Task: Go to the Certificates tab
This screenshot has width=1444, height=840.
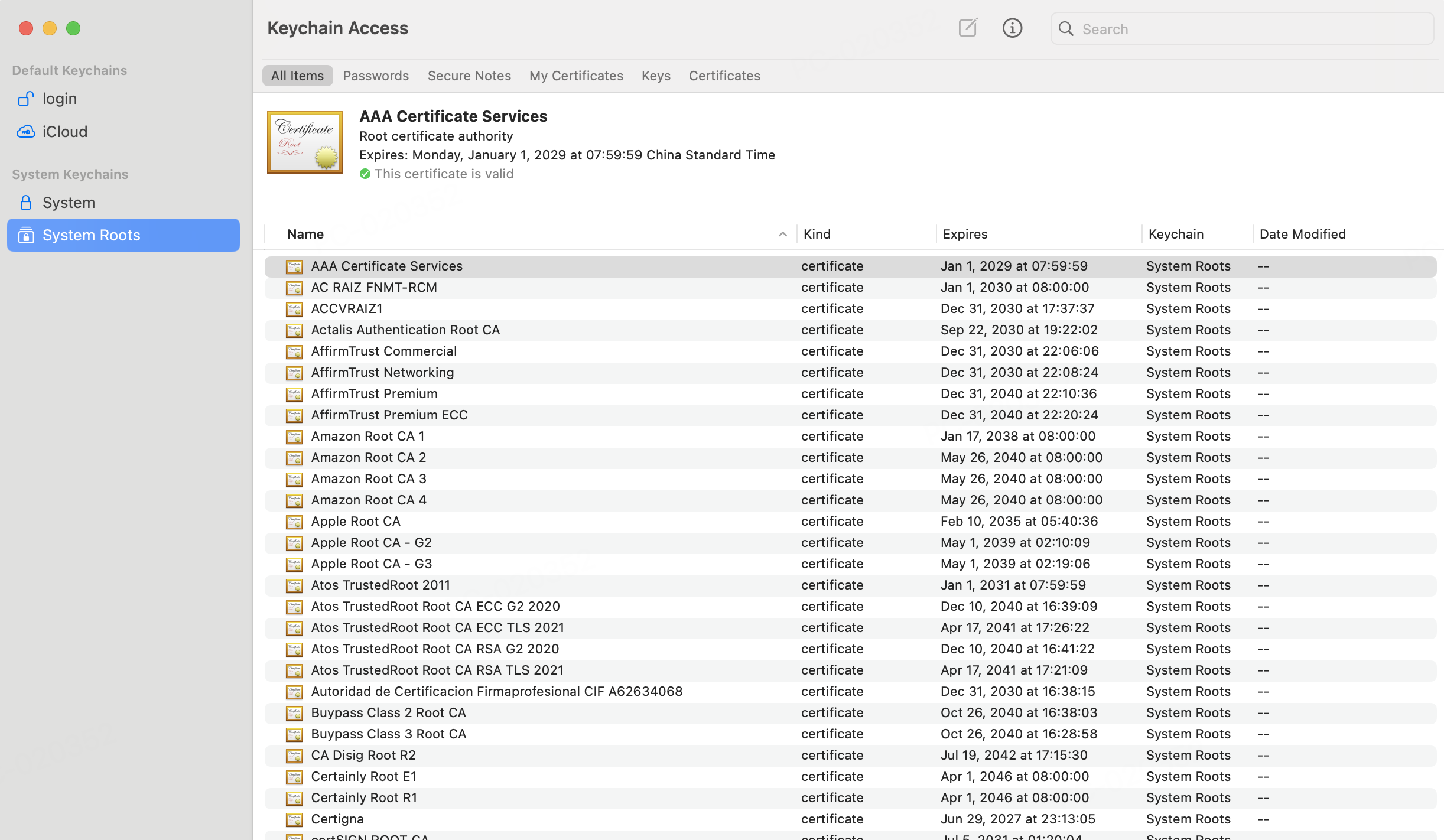Action: [724, 76]
